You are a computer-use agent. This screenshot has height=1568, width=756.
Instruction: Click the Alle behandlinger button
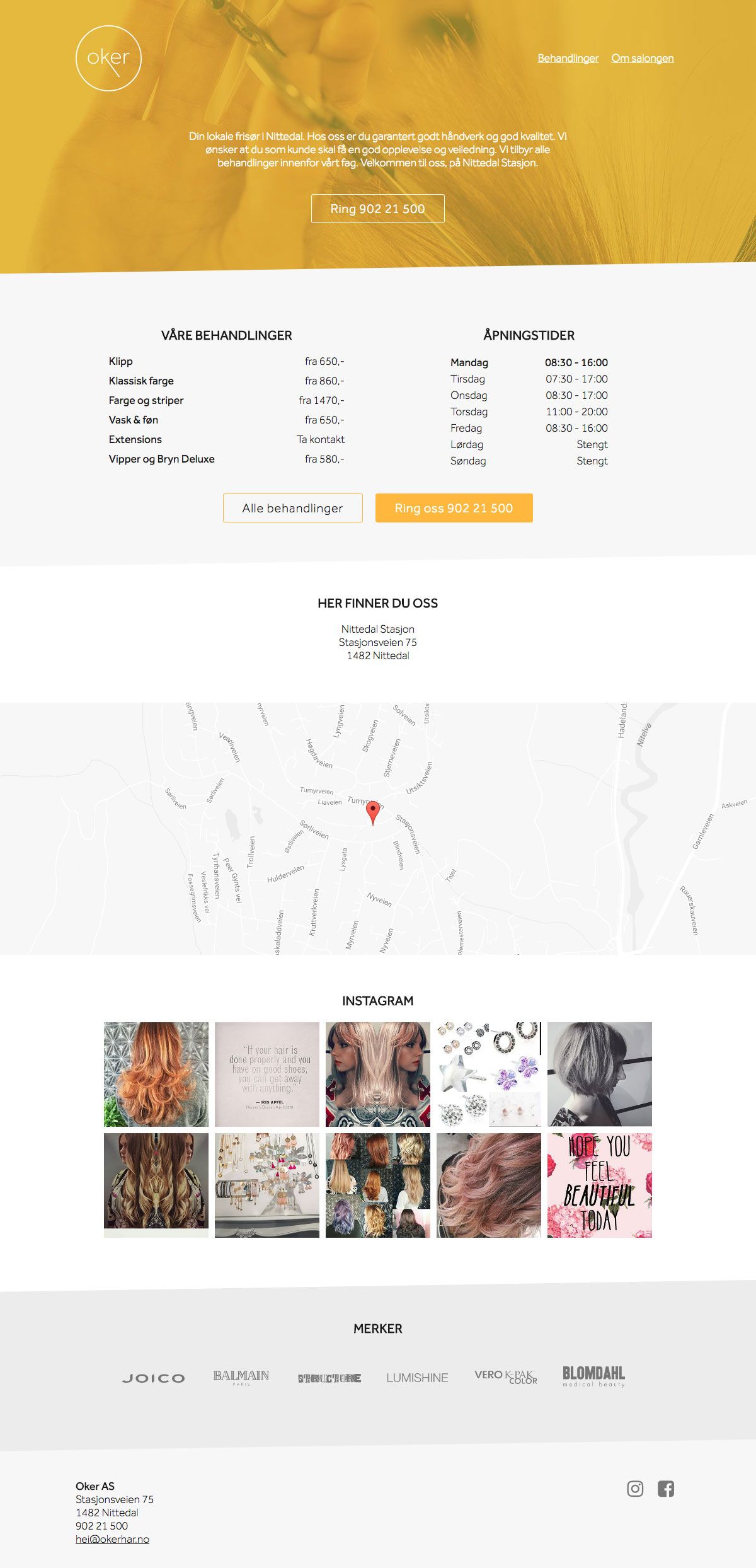click(x=293, y=508)
